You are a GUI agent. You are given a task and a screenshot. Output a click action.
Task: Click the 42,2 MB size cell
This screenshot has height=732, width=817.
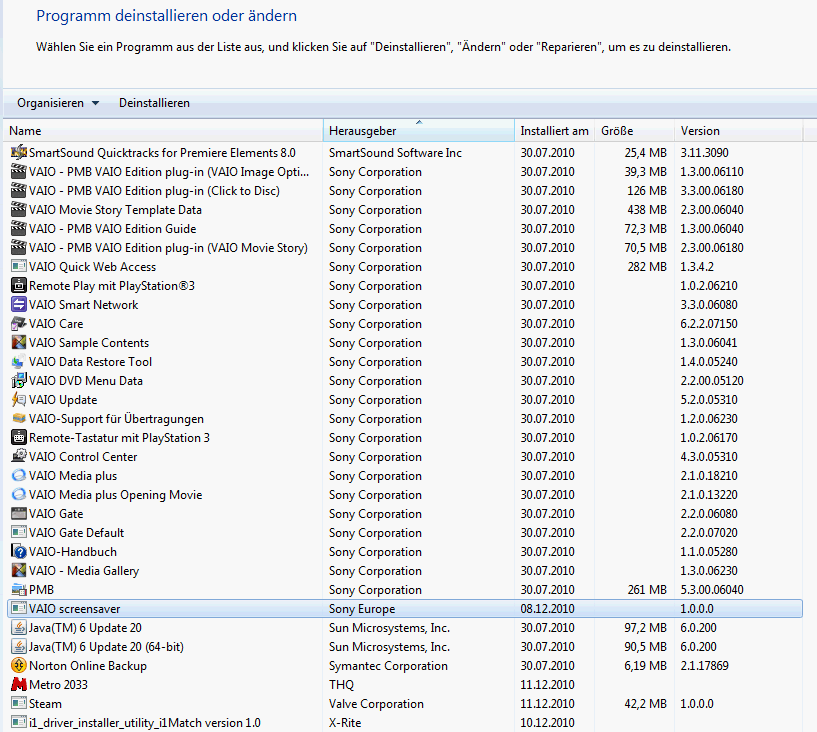[645, 704]
